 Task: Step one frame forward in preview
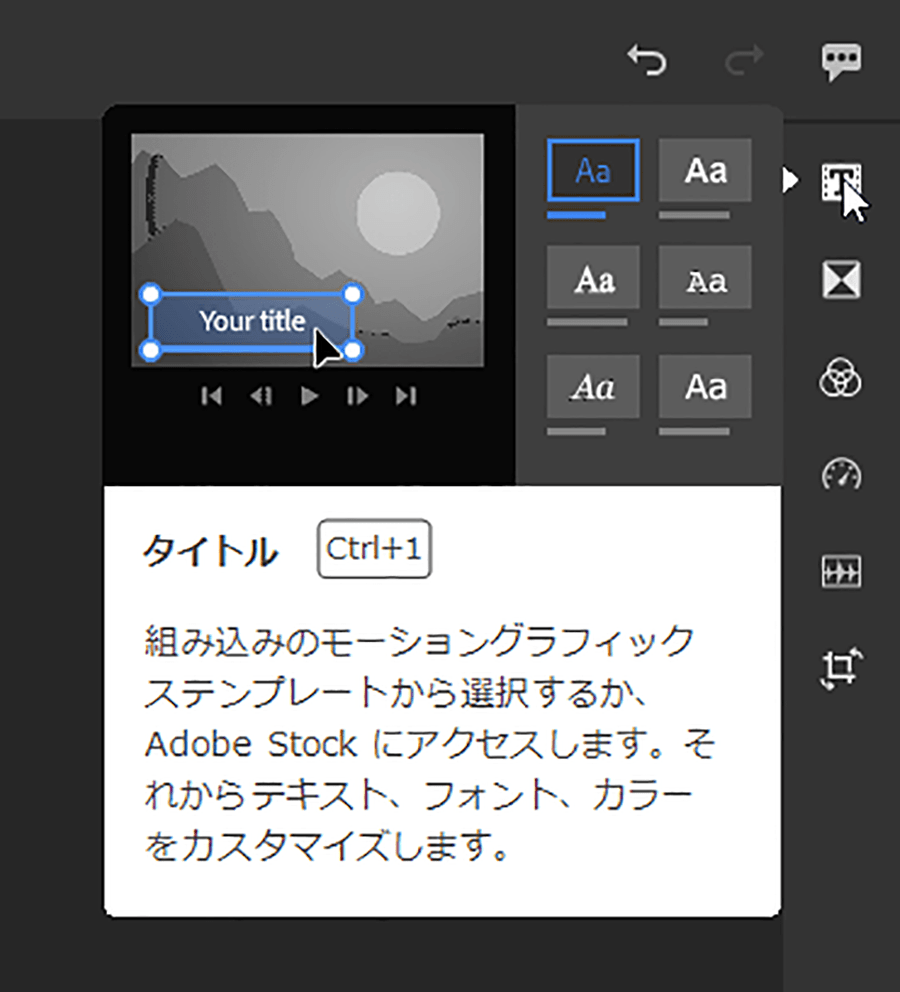(x=357, y=396)
